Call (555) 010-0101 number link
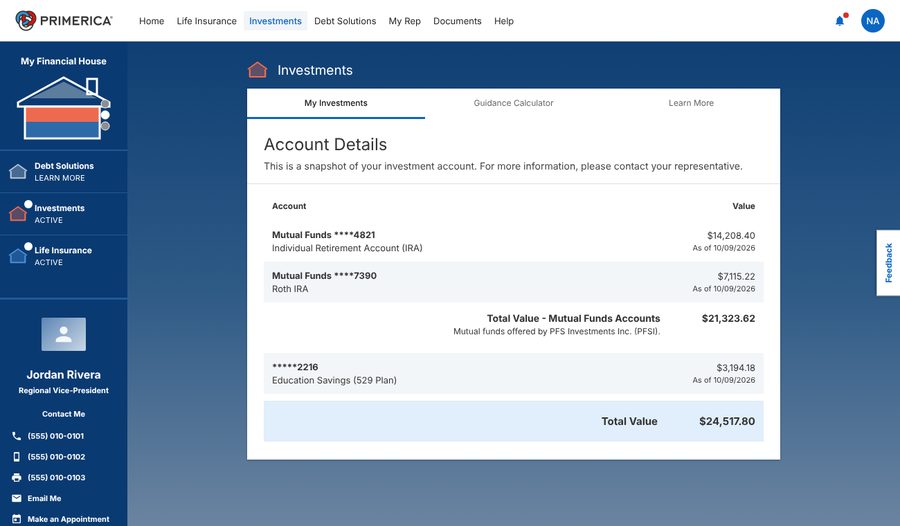This screenshot has height=526, width=900. coord(56,436)
